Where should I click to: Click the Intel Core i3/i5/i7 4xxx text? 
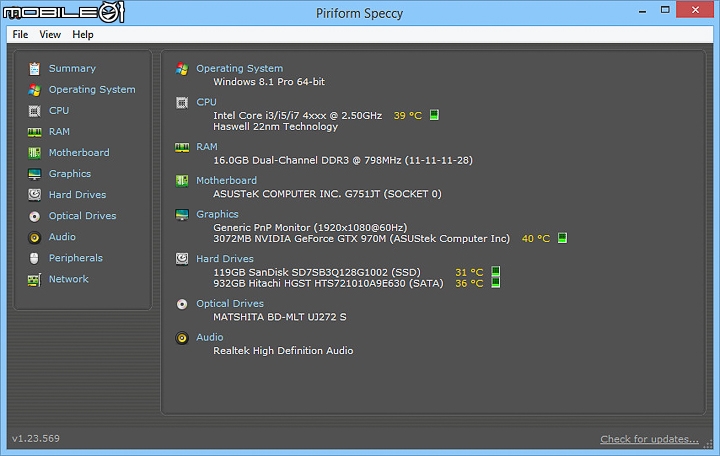click(298, 116)
